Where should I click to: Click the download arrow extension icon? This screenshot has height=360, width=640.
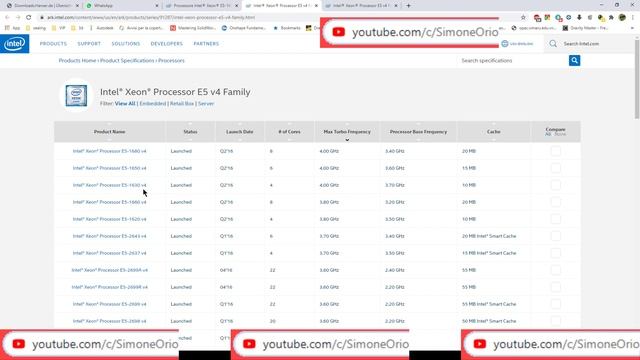[579, 18]
